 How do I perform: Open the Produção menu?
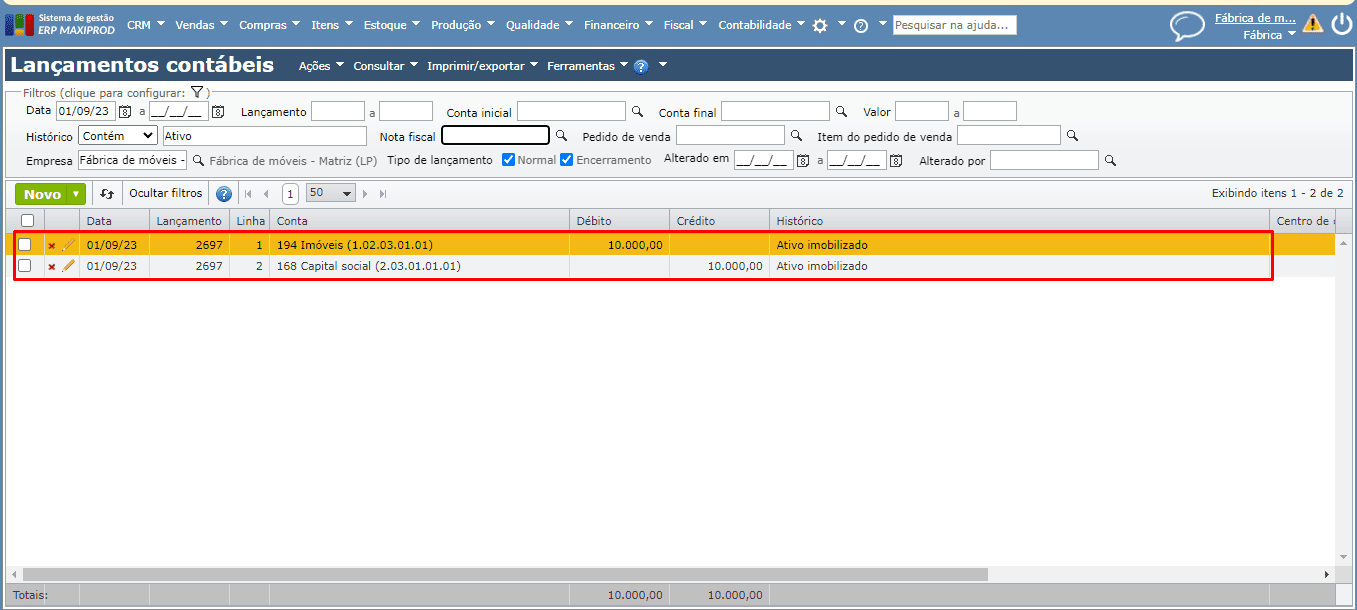[463, 25]
